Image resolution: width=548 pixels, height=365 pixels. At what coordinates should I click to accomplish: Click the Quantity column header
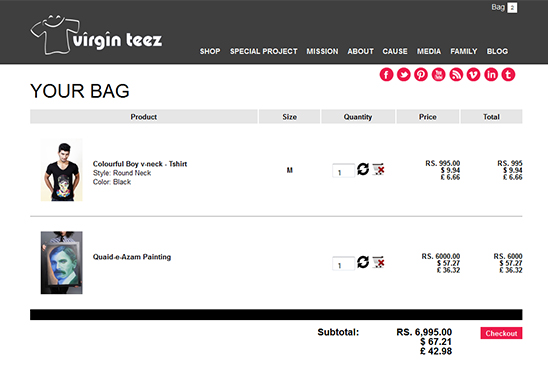click(x=358, y=117)
